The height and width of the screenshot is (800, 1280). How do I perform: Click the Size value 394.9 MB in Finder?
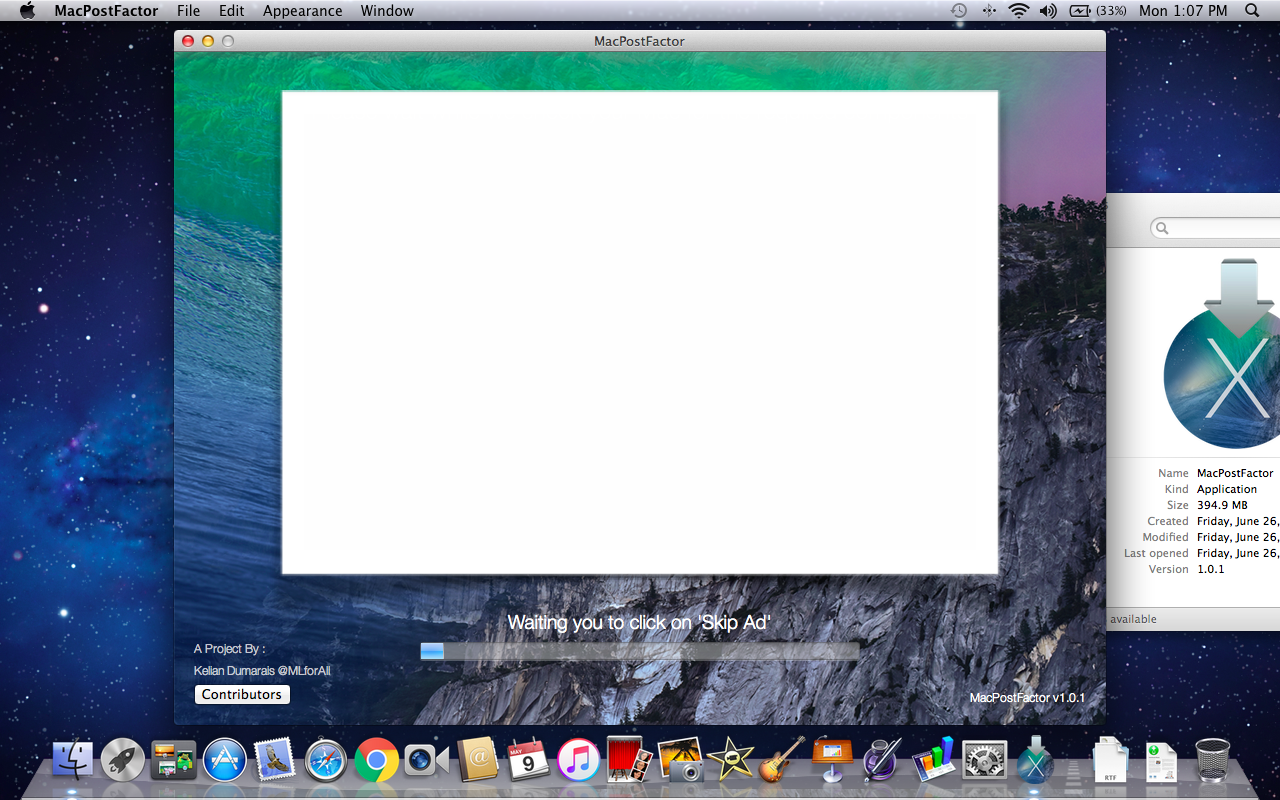tap(1222, 505)
